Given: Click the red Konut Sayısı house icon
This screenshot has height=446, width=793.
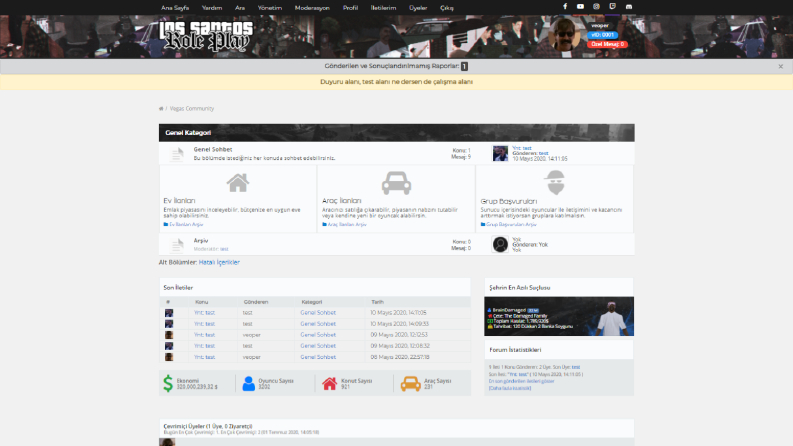Looking at the screenshot, I should tap(329, 383).
